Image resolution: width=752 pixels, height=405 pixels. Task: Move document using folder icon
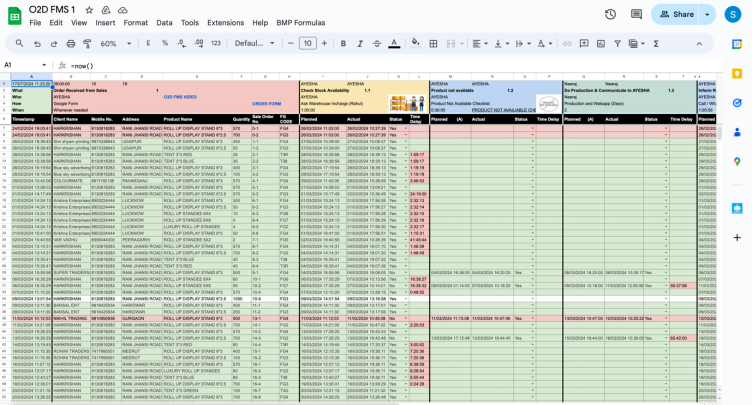click(x=106, y=10)
